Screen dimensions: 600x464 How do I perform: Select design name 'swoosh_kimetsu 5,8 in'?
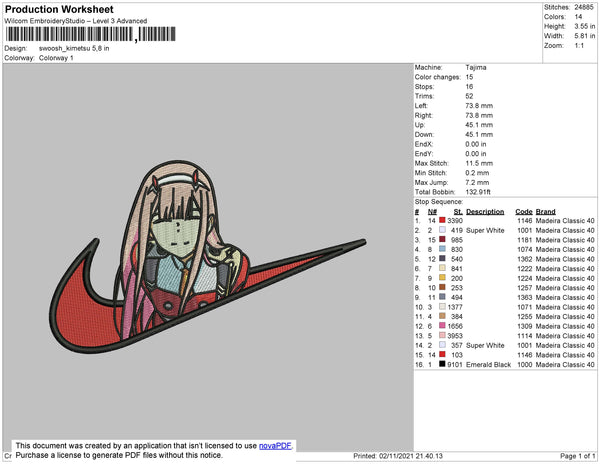74,48
